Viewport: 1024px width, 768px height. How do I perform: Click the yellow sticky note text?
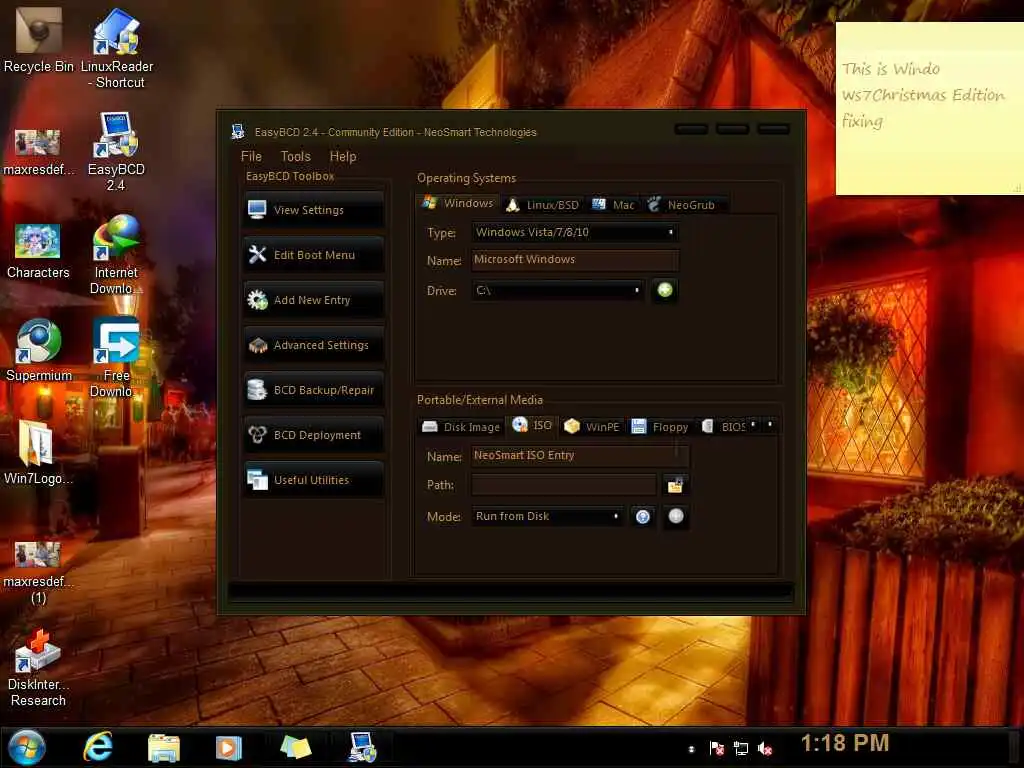click(923, 95)
